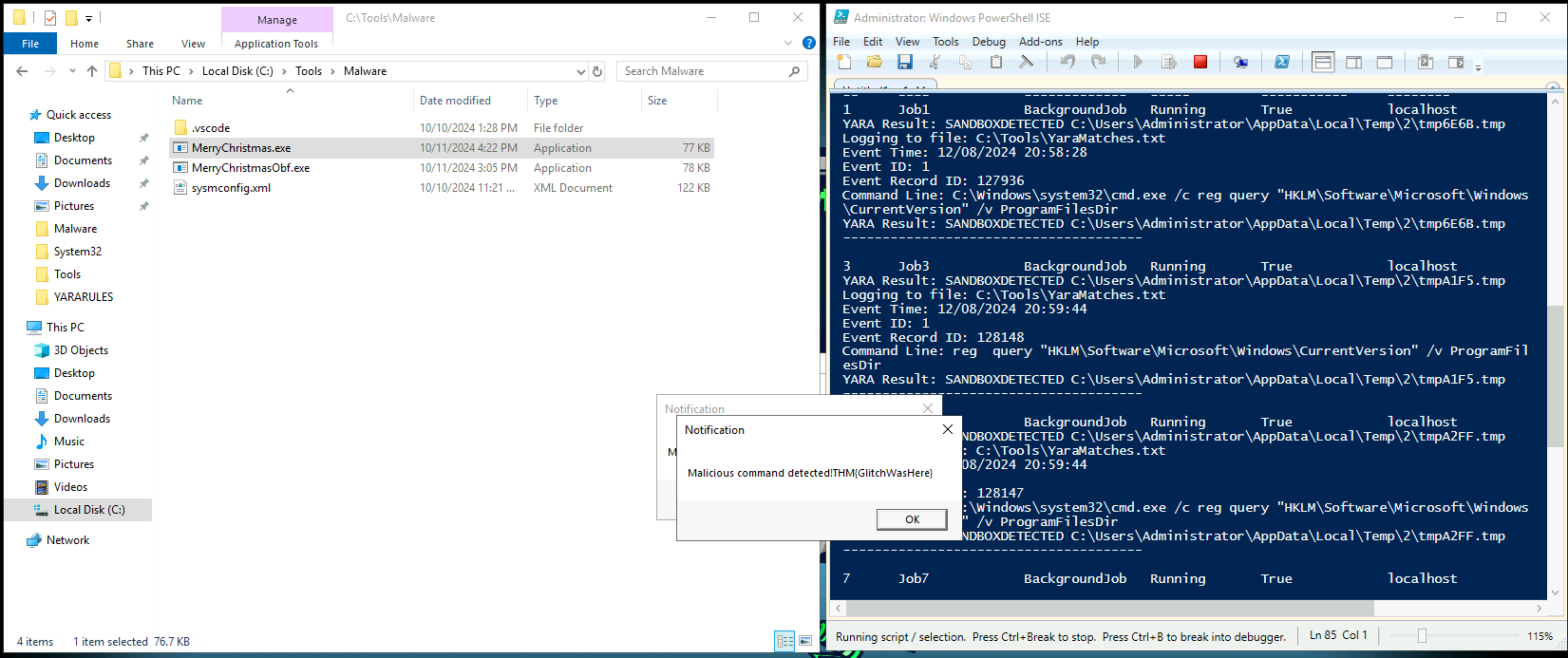Redo the last edit in PowerShell ISE

pos(1099,62)
